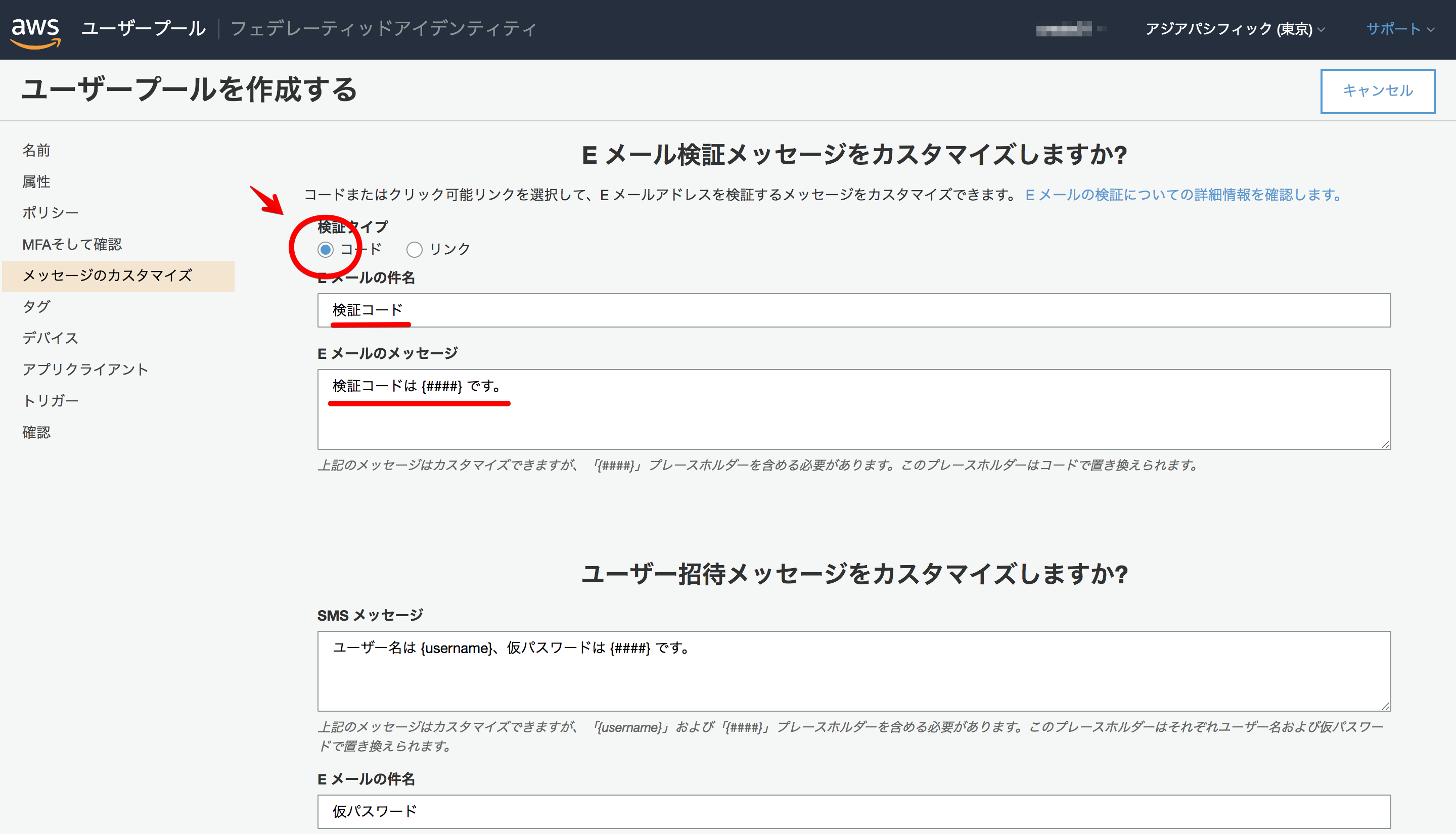Go to the デバイス step in sidebar
Screen dimensions: 1456x834
51,338
